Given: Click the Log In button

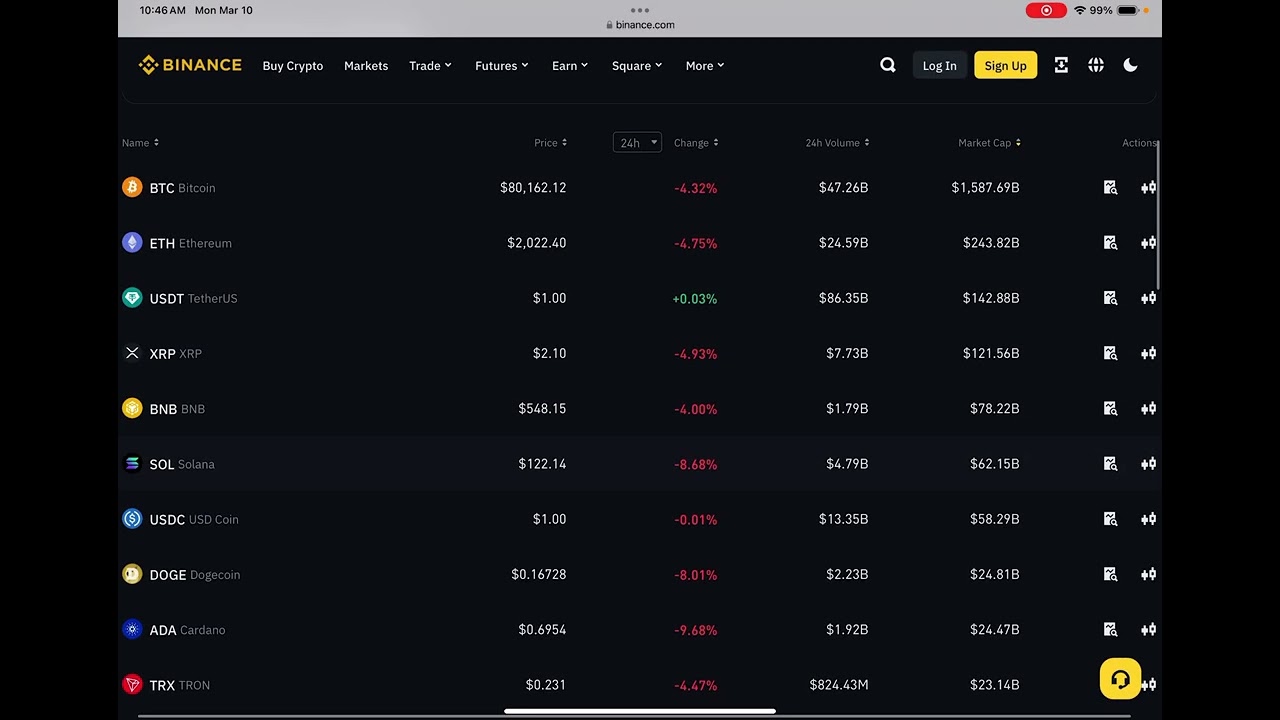Looking at the screenshot, I should click(x=939, y=66).
